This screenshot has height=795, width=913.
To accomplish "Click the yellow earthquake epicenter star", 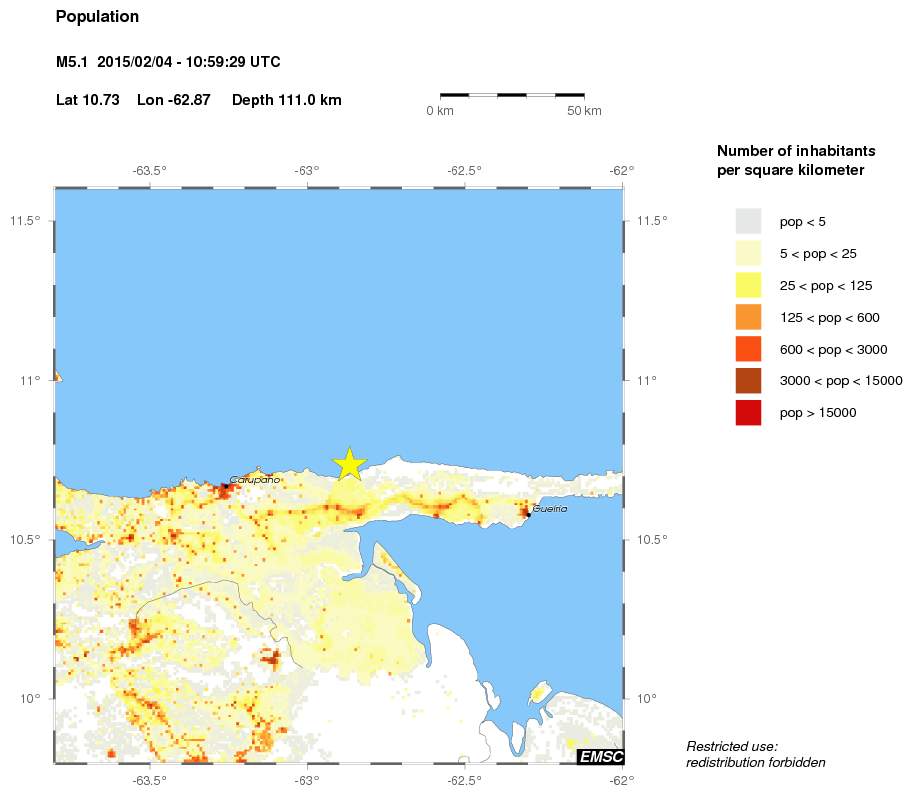I will click(x=349, y=464).
